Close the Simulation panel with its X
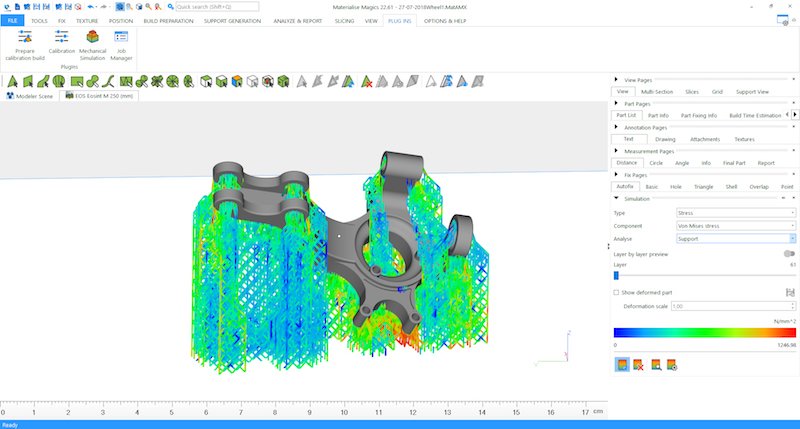The image size is (800, 429). [x=793, y=198]
